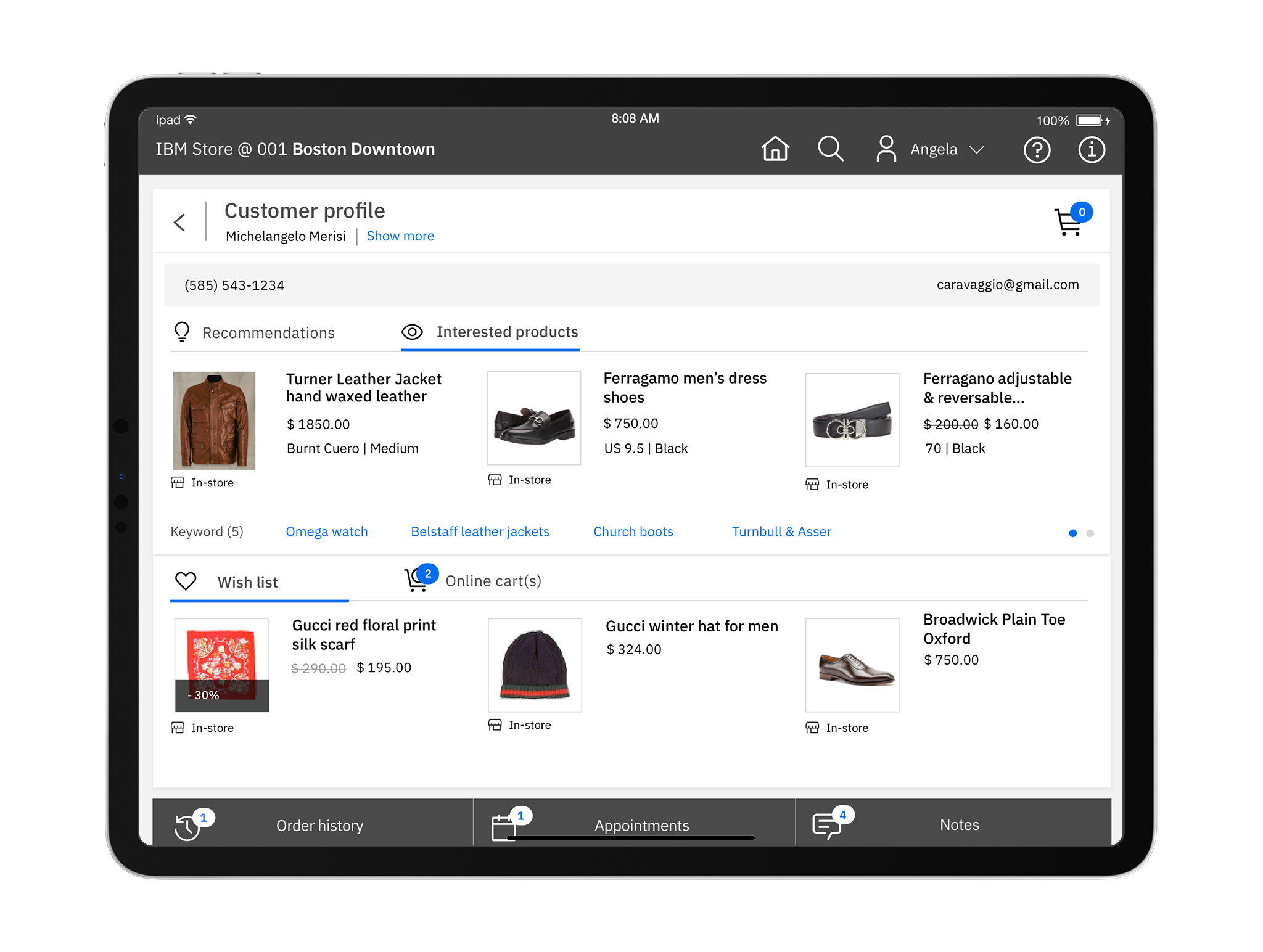Switch to the Recommendations tab
This screenshot has width=1263, height=952.
[268, 333]
